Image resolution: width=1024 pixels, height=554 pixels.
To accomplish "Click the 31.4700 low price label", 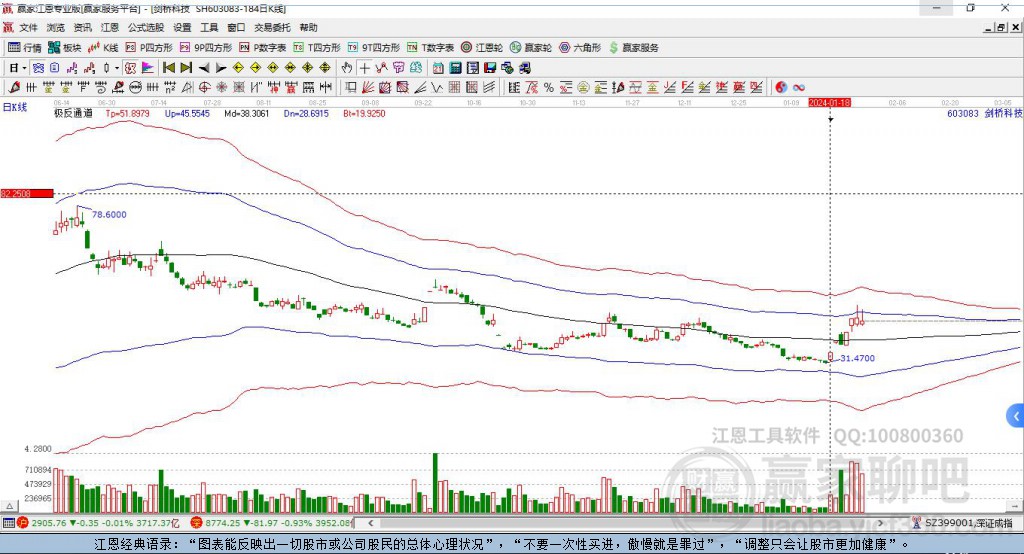I will [x=857, y=358].
